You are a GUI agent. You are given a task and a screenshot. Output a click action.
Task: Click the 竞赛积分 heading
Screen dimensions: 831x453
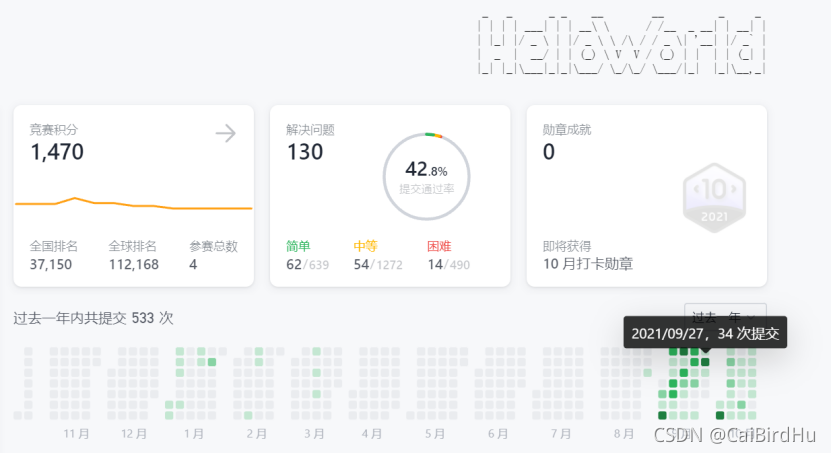(54, 130)
